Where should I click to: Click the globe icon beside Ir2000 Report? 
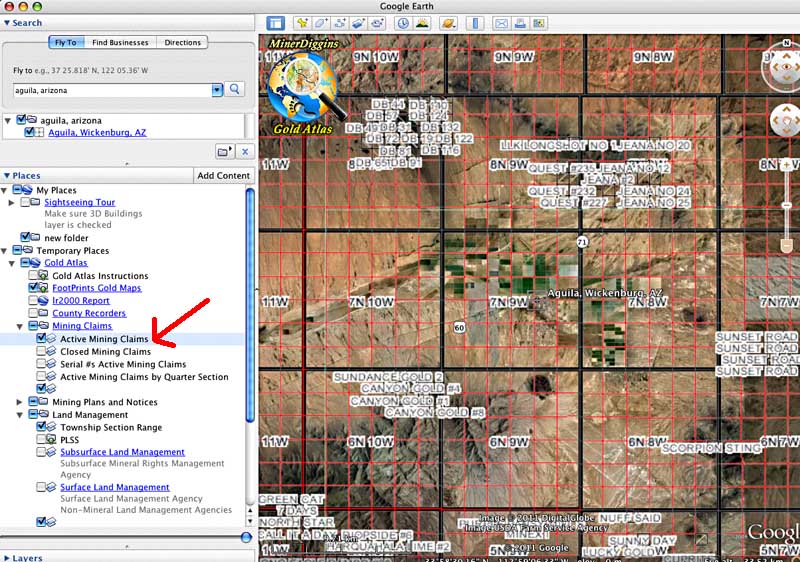[44, 300]
